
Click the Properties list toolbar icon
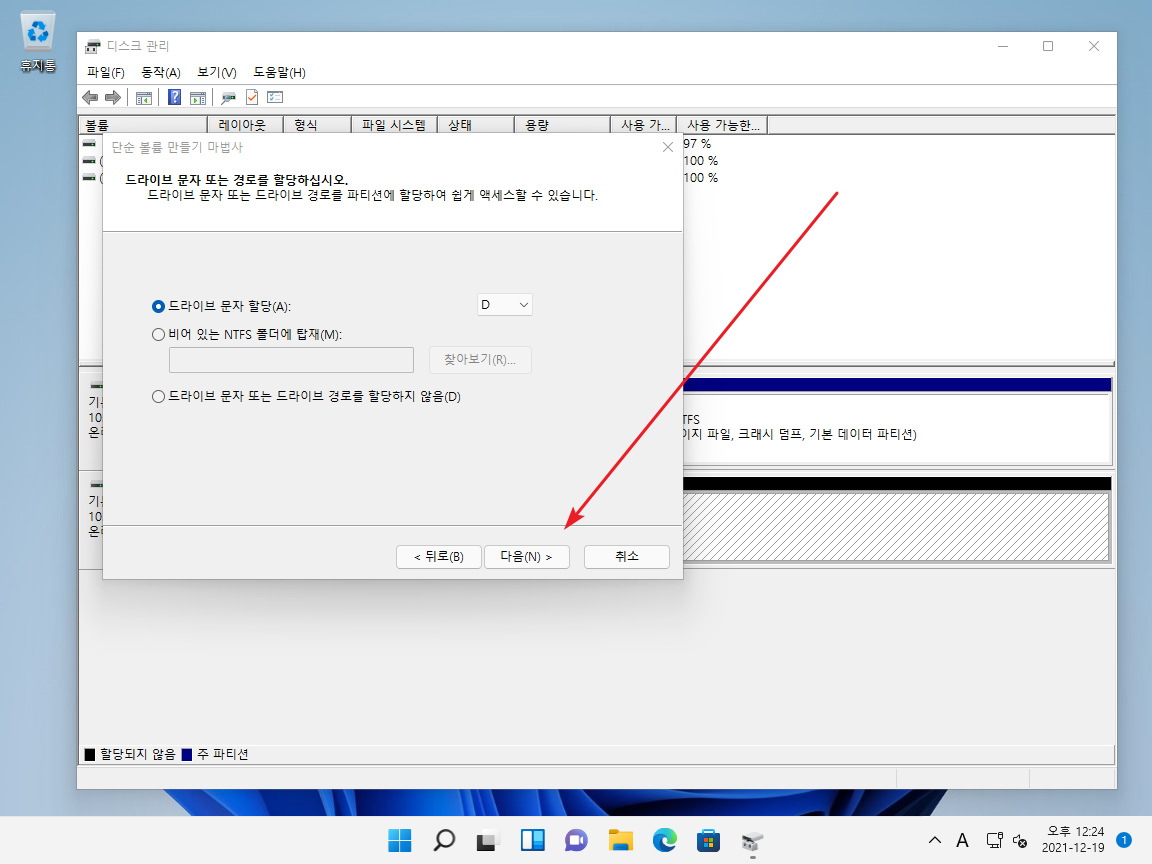point(275,97)
